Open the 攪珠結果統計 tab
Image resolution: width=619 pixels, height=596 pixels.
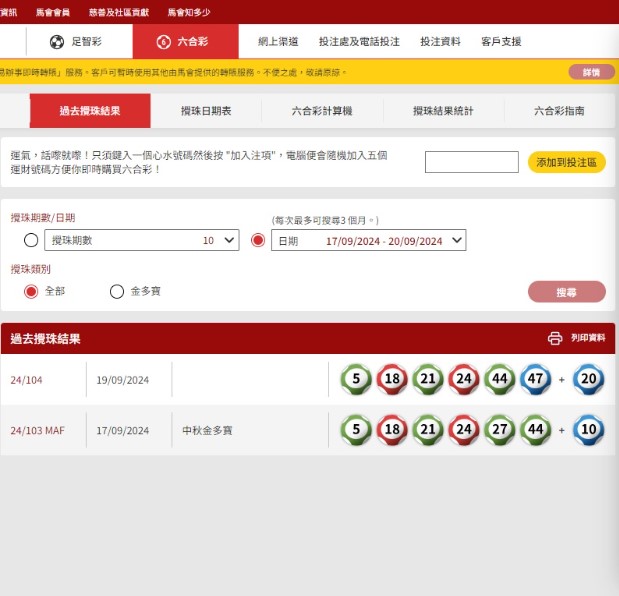click(x=443, y=111)
